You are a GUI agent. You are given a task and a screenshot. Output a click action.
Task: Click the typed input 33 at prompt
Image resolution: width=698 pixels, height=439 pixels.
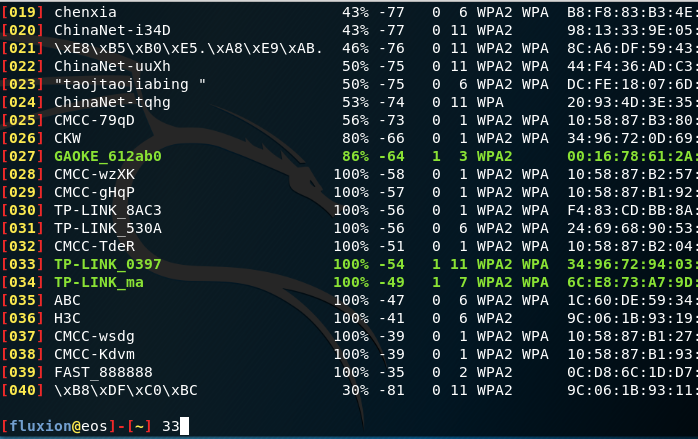click(170, 427)
